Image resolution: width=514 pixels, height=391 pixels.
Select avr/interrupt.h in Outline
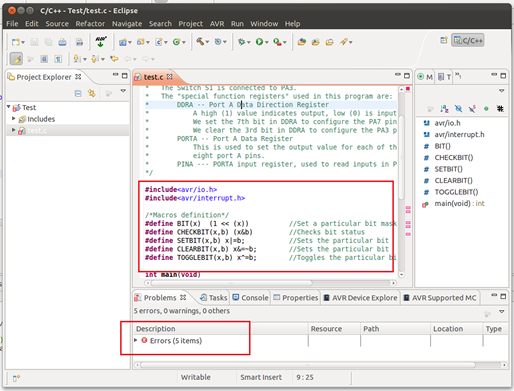click(x=459, y=134)
